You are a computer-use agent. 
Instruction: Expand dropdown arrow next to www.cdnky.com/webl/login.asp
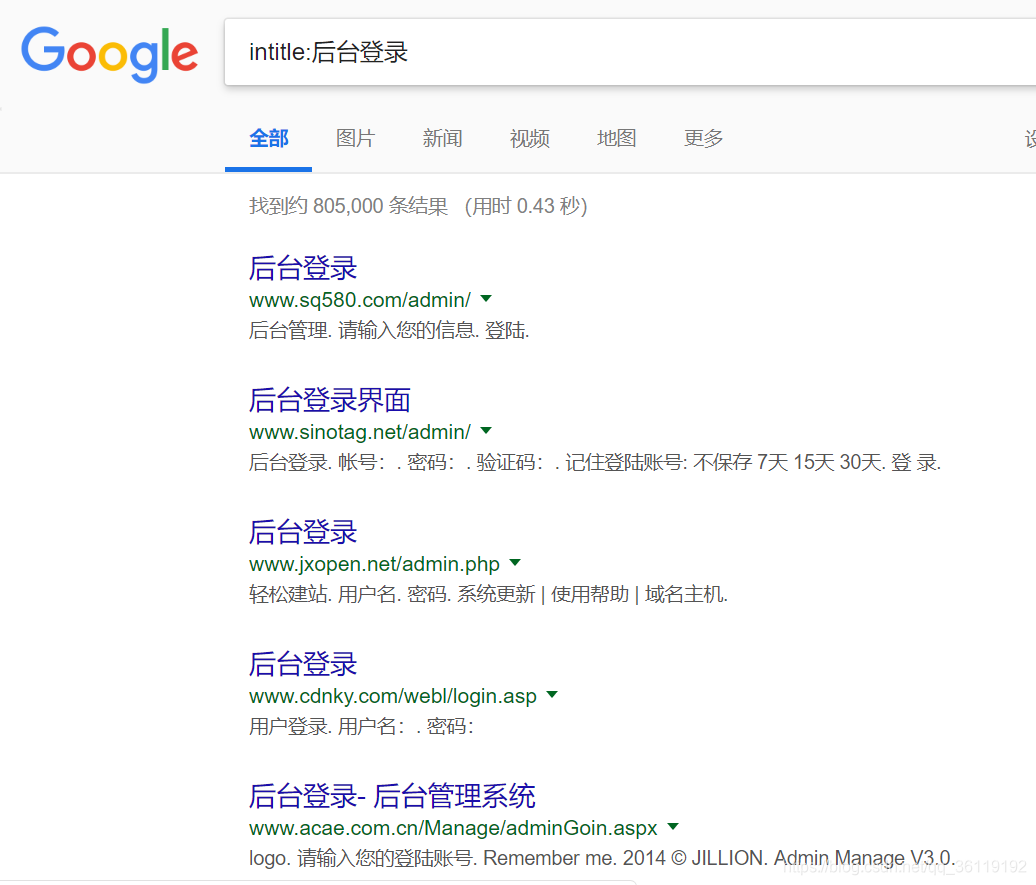point(552,695)
